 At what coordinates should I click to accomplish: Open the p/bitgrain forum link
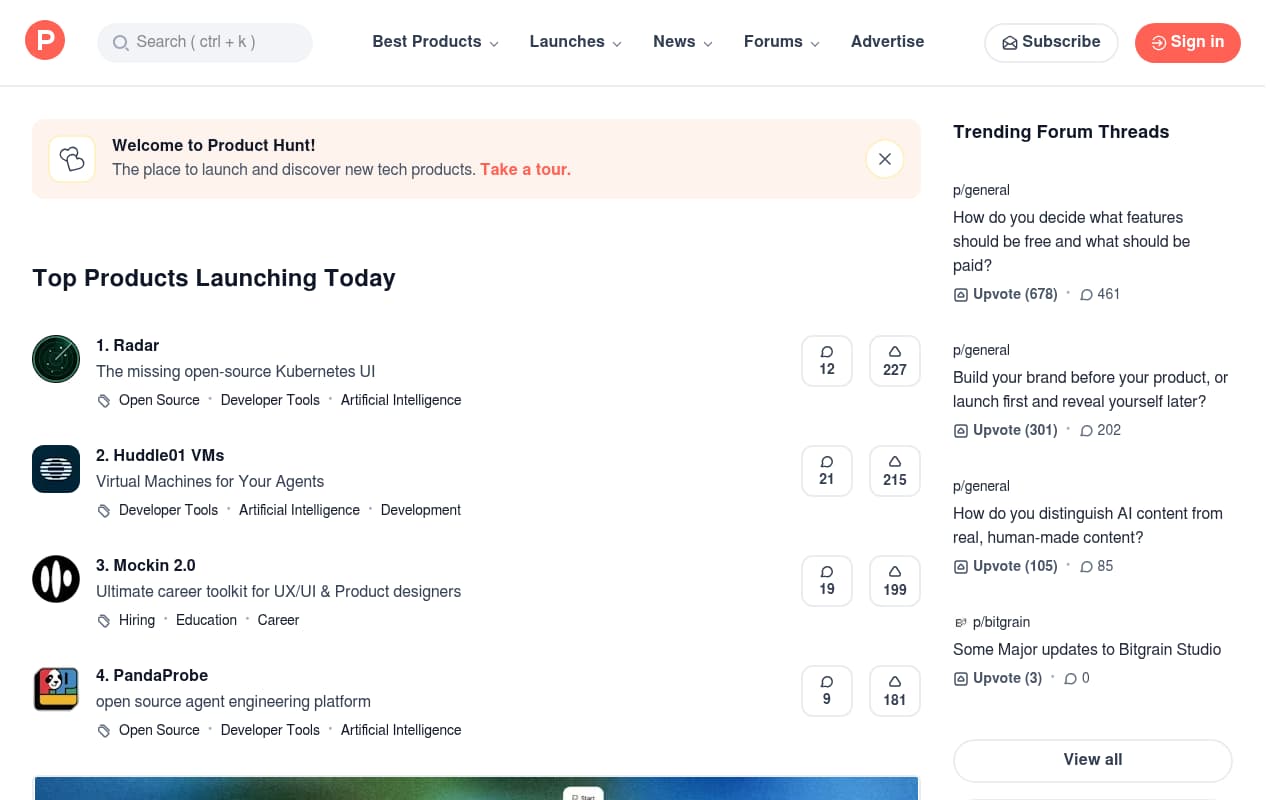coord(1001,622)
